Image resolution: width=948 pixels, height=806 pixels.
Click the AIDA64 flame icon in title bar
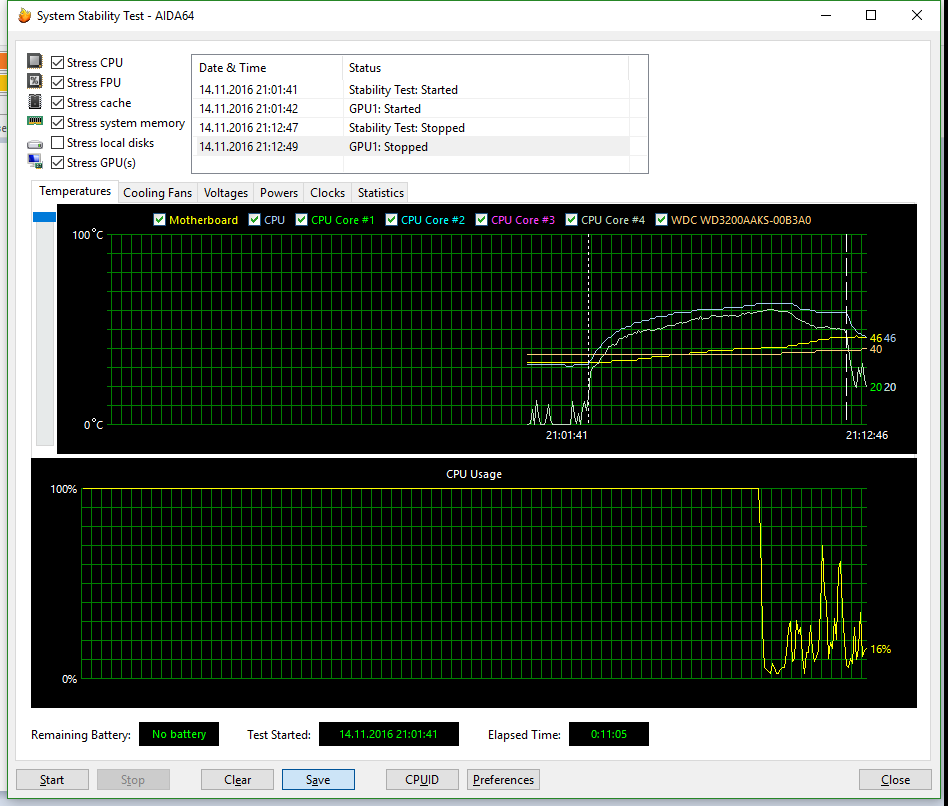[x=24, y=15]
